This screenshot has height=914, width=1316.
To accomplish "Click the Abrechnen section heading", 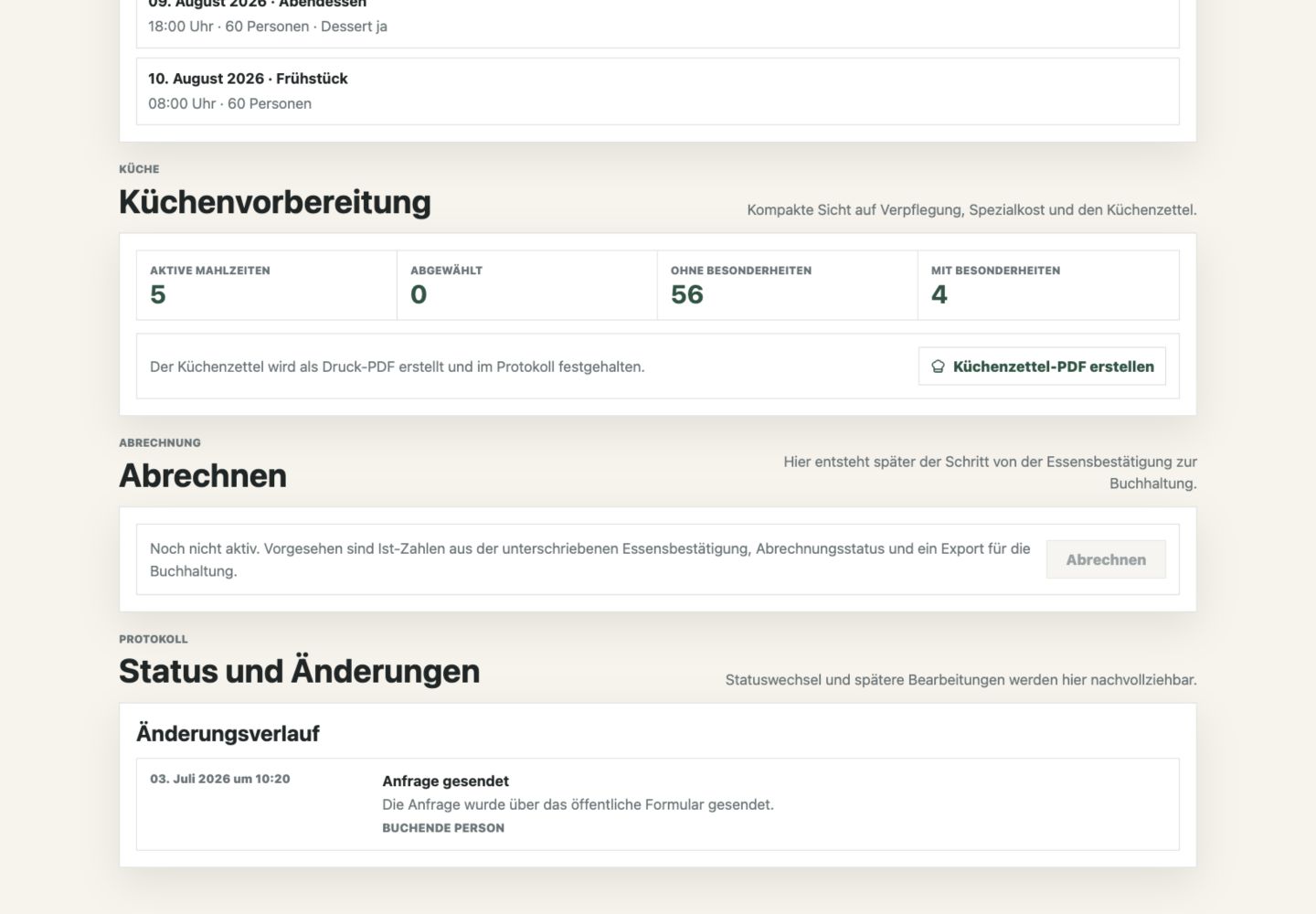I will tap(203, 475).
